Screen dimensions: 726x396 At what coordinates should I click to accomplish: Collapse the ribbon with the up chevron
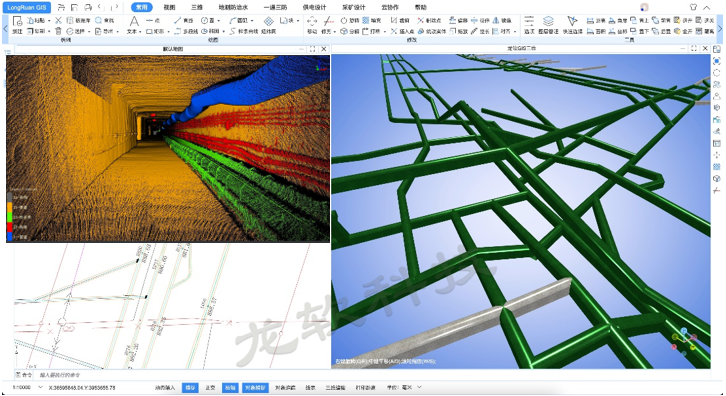tap(707, 7)
